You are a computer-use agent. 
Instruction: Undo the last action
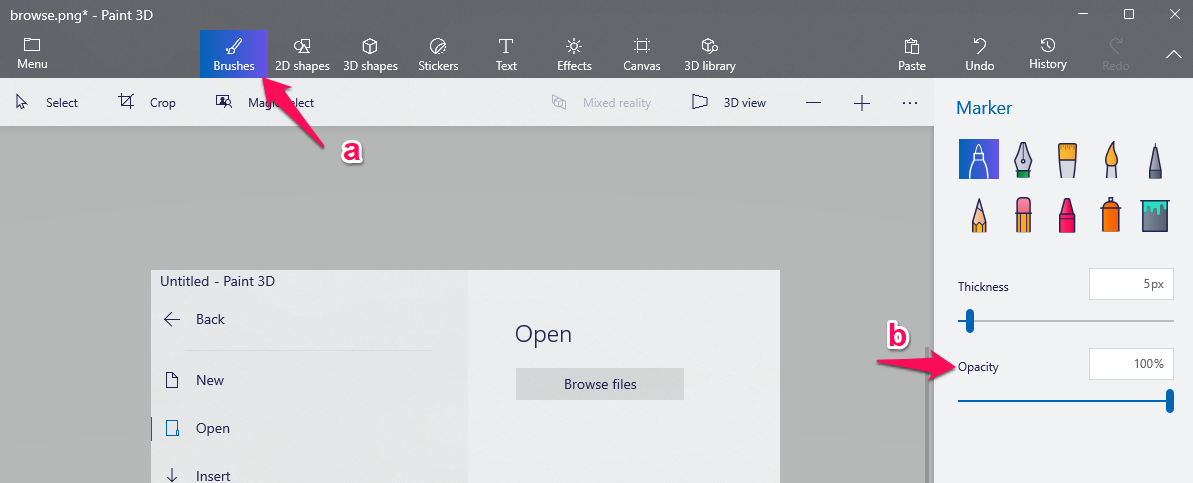[x=980, y=54]
